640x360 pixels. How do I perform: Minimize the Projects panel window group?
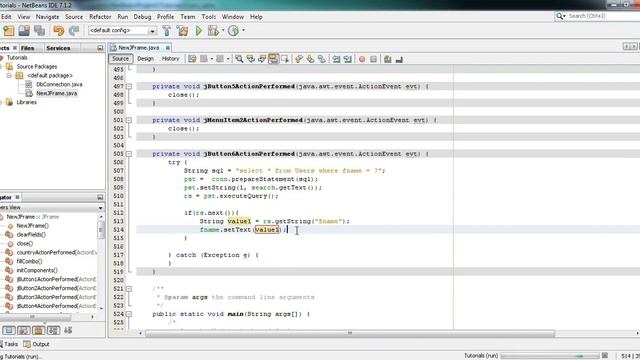pyautogui.click(x=100, y=48)
